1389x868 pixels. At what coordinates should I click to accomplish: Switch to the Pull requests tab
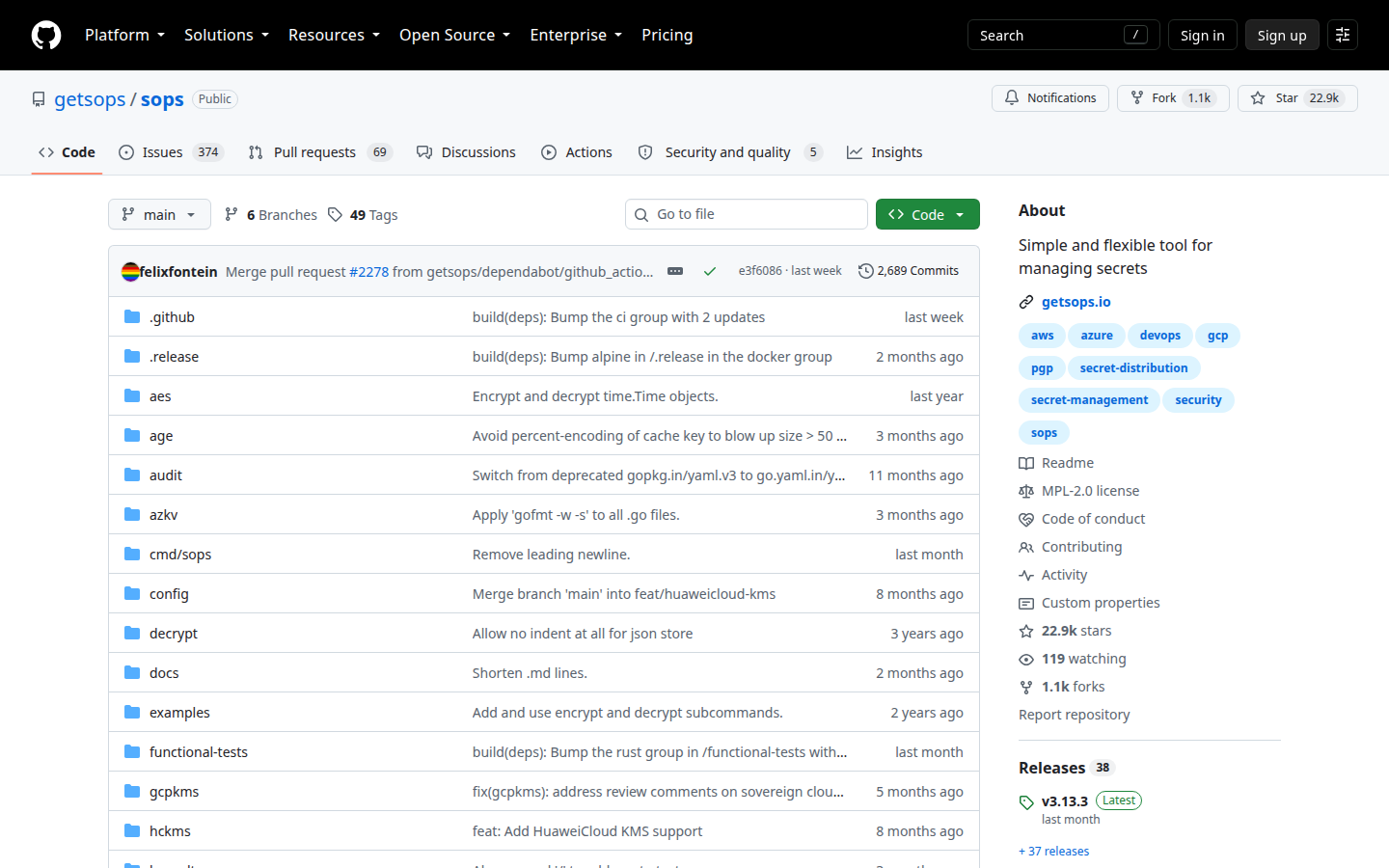320,152
